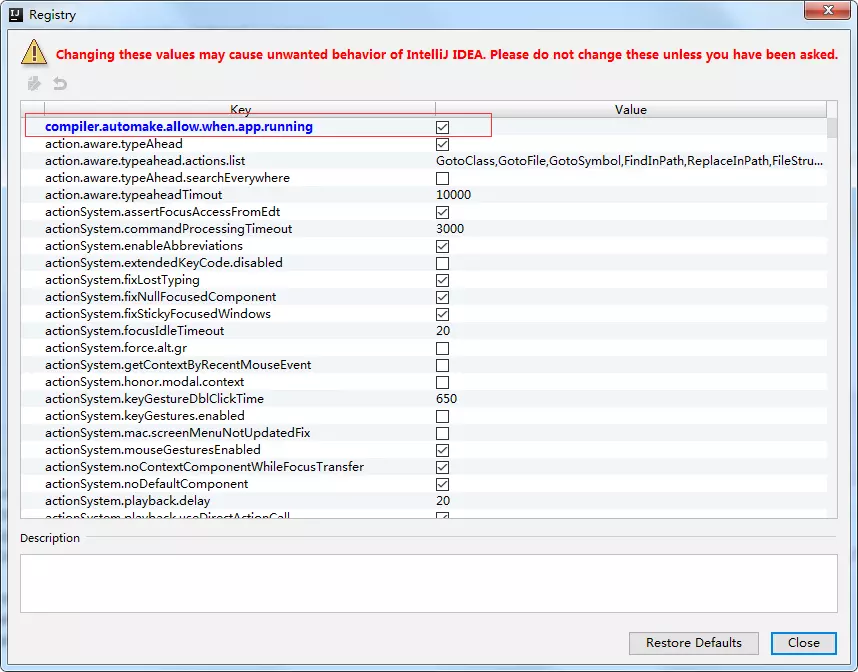
Task: Check actionSystem.getContextByRecentMouseEvent checkbox
Action: coord(442,365)
